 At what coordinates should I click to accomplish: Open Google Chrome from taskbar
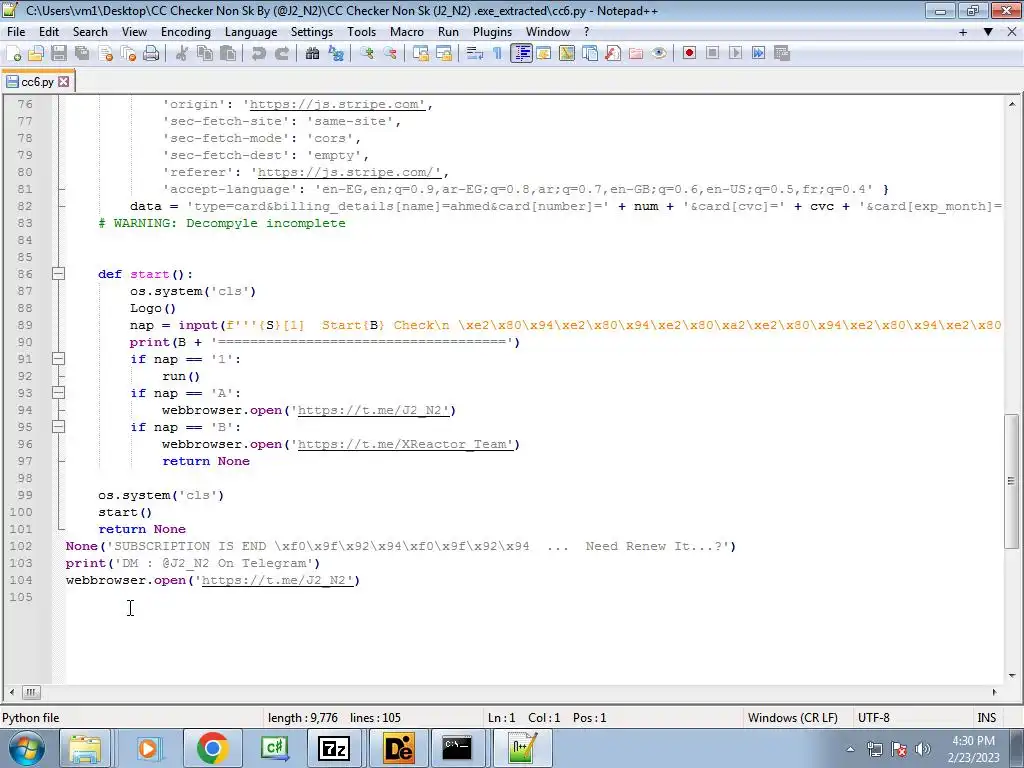(x=212, y=748)
